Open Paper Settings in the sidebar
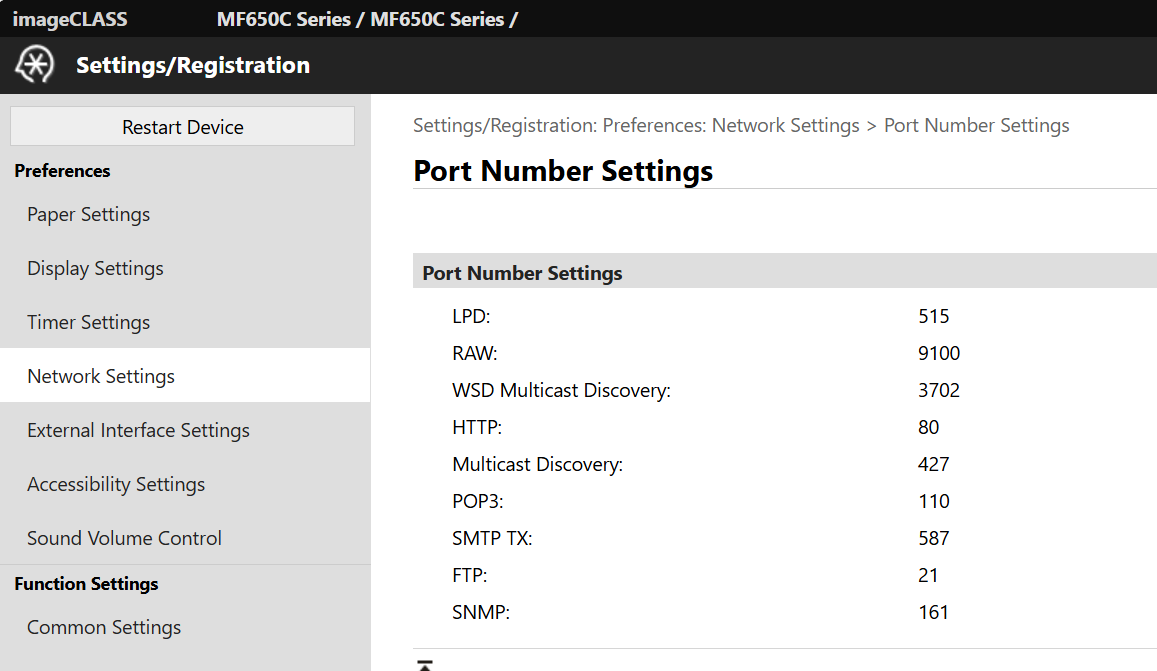This screenshot has width=1157, height=671. coord(89,215)
